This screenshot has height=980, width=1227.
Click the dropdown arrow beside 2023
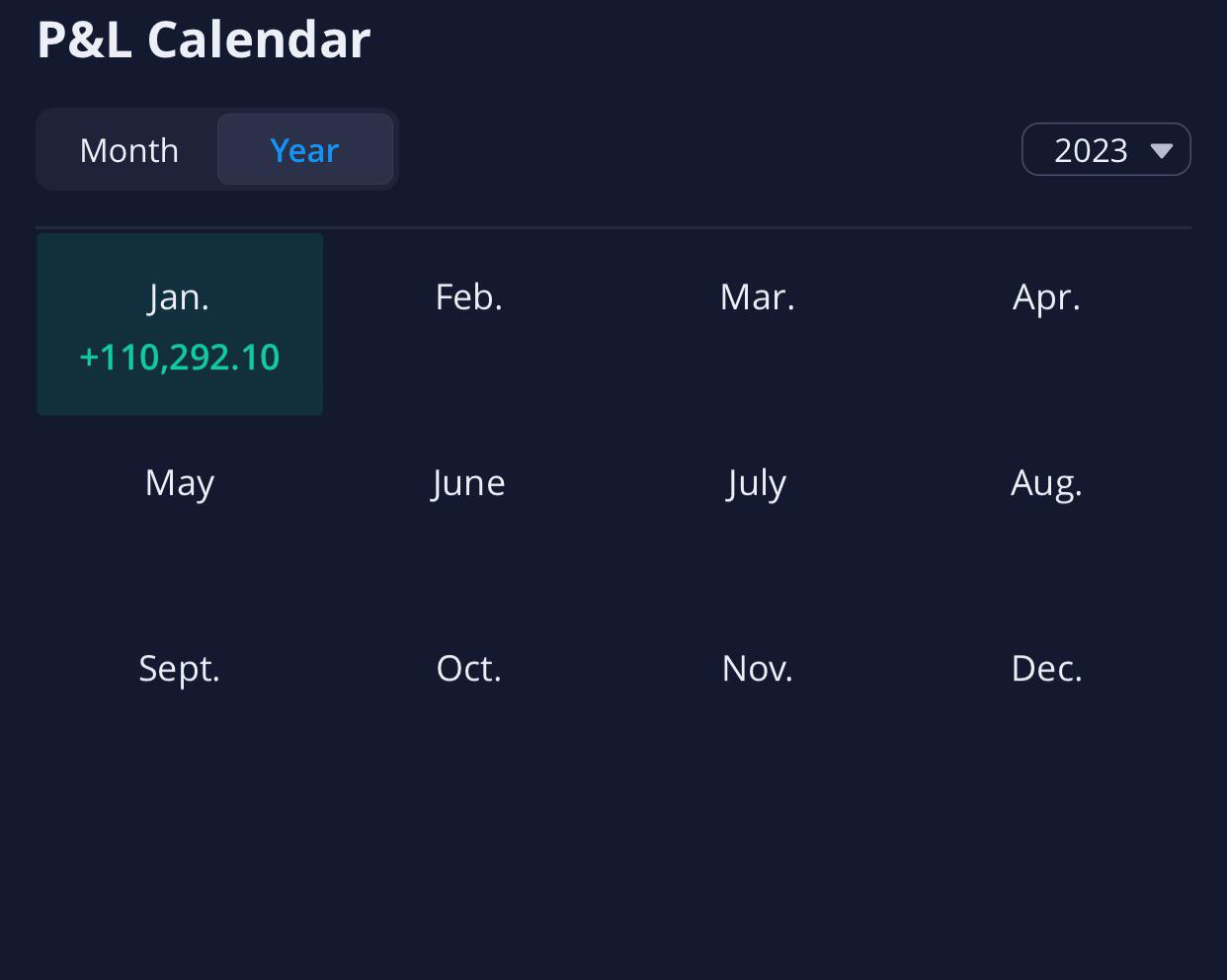pyautogui.click(x=1162, y=151)
